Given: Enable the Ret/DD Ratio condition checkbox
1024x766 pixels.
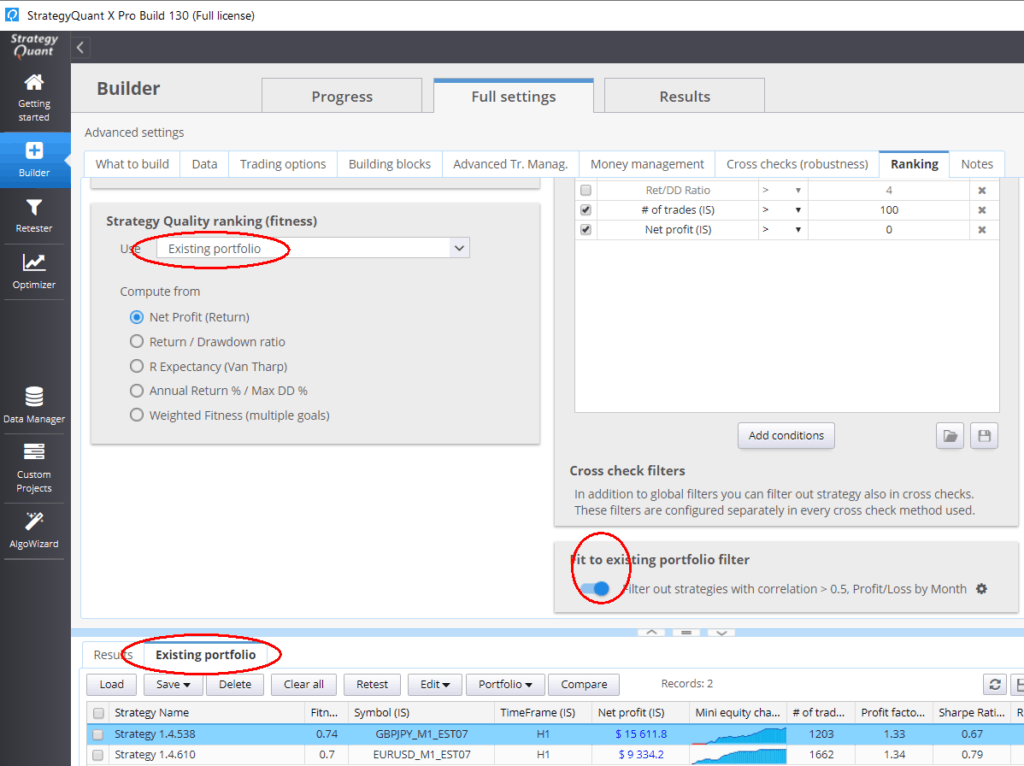Looking at the screenshot, I should click(x=586, y=190).
